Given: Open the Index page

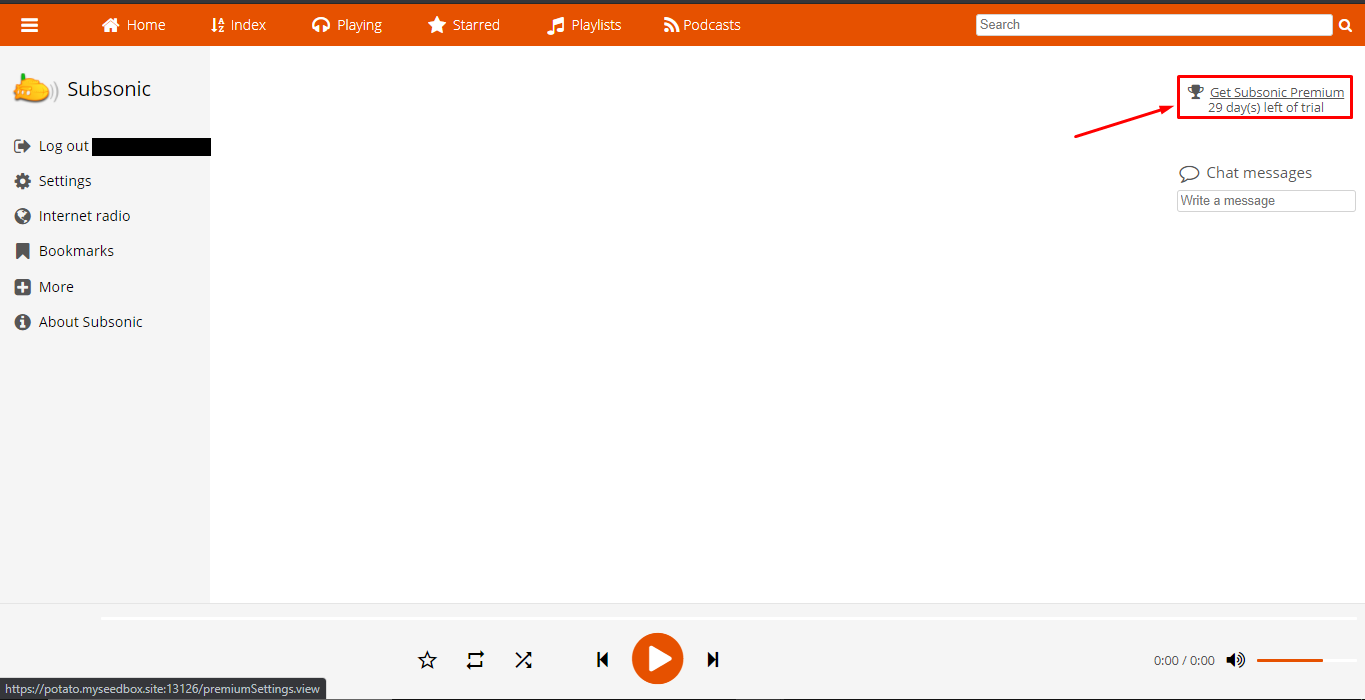Looking at the screenshot, I should (238, 25).
